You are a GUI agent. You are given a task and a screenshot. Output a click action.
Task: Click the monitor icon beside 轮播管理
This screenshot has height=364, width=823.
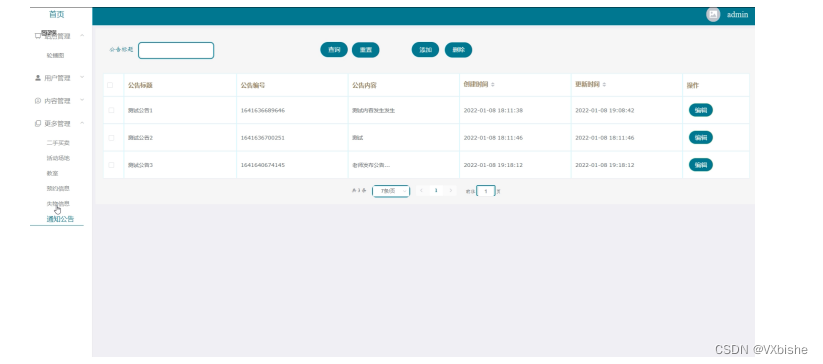(38, 36)
